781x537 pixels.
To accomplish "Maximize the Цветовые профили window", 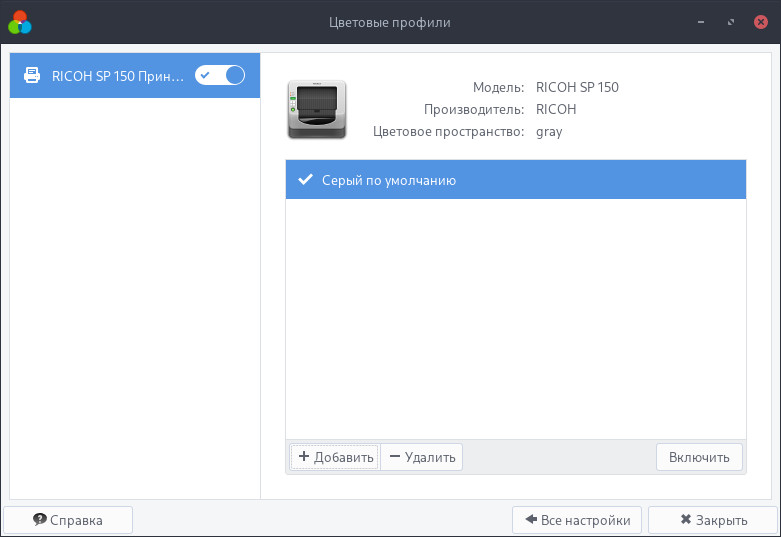I will coord(731,22).
